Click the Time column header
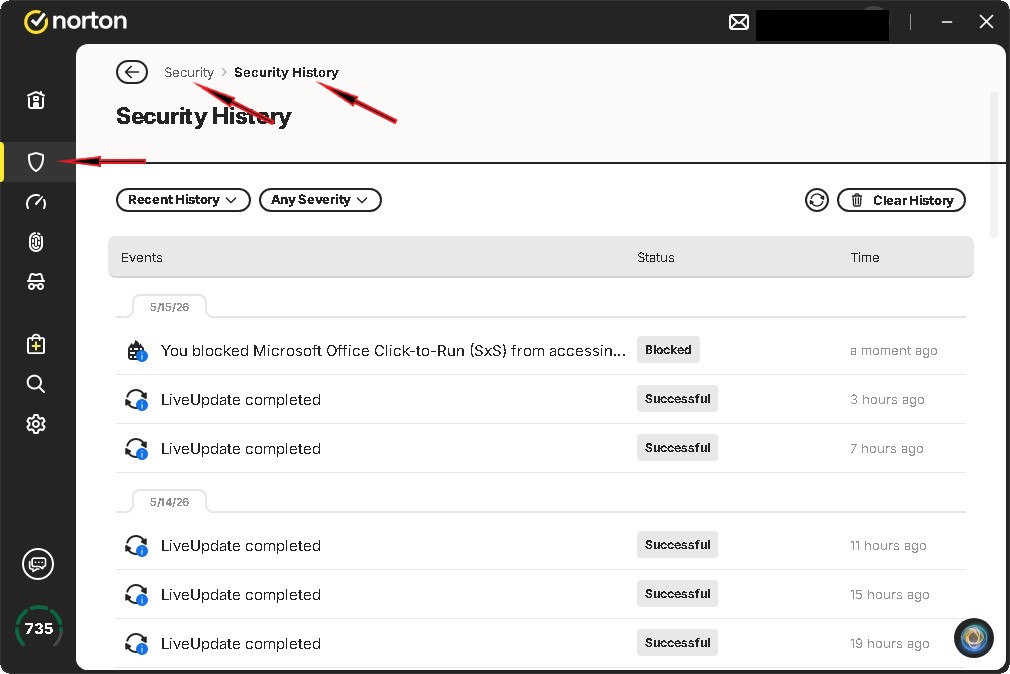The image size is (1010, 674). pyautogui.click(x=864, y=257)
